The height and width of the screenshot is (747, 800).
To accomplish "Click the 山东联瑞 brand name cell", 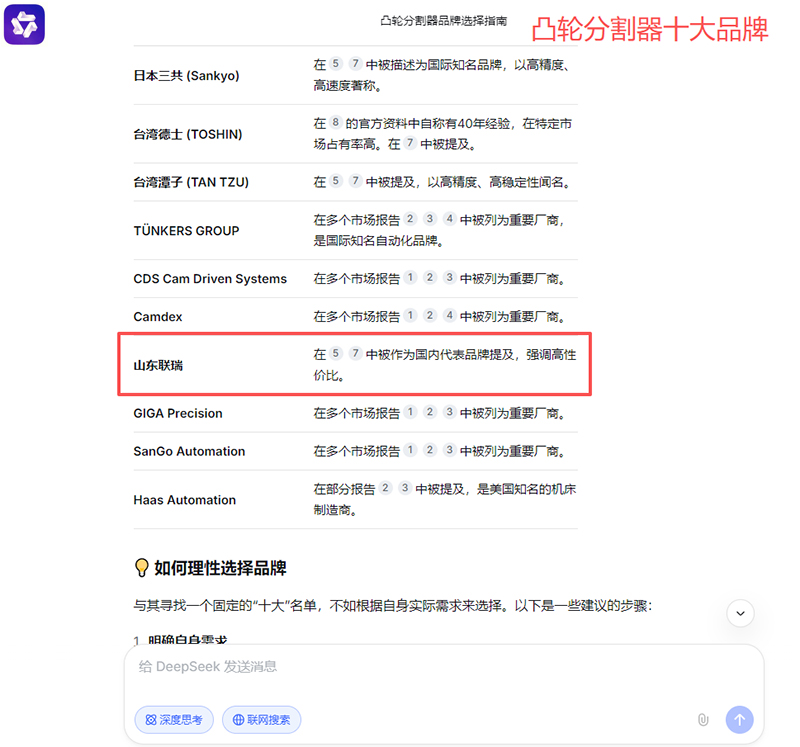I will 158,365.
